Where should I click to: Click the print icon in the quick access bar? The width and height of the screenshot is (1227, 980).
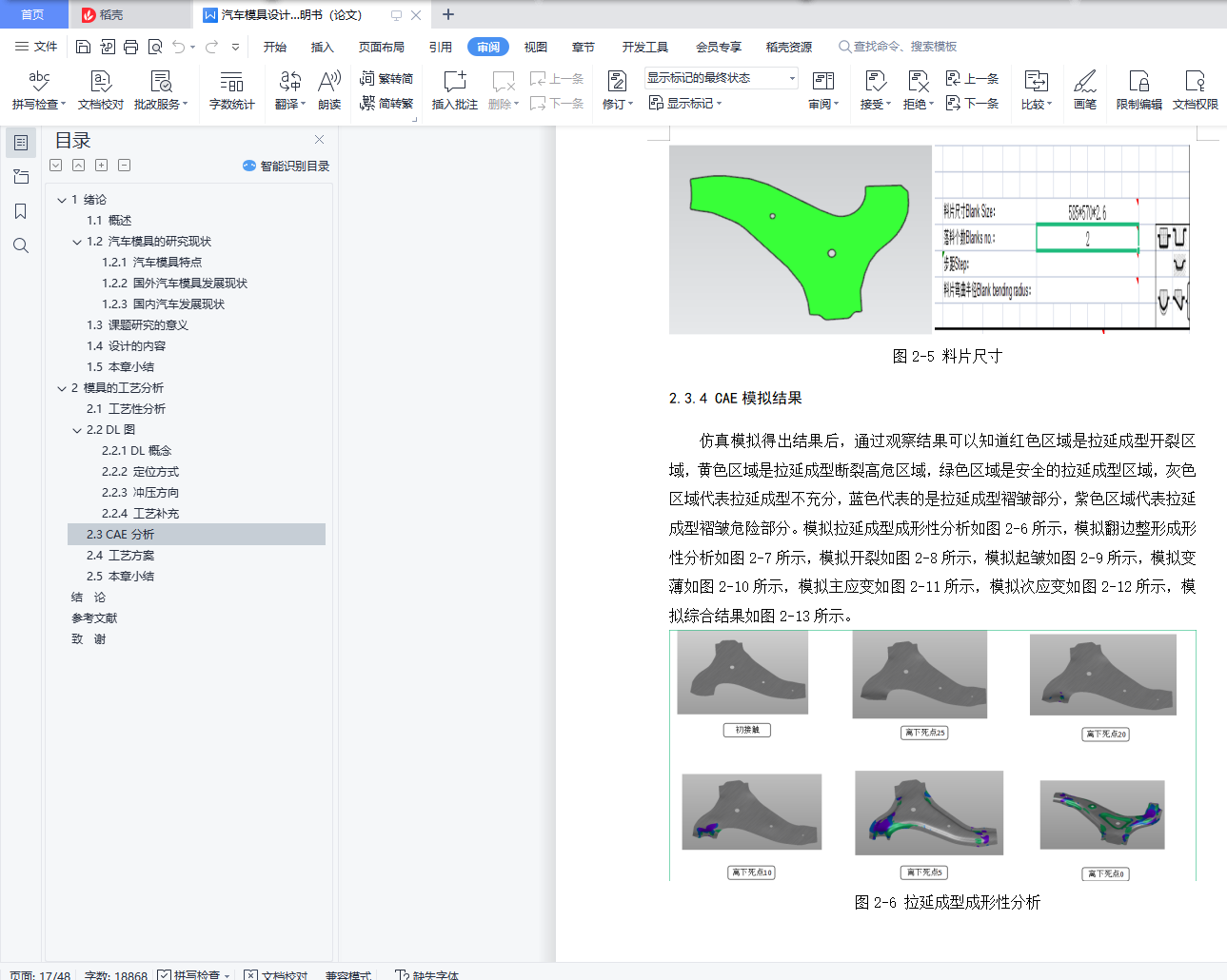(x=130, y=47)
